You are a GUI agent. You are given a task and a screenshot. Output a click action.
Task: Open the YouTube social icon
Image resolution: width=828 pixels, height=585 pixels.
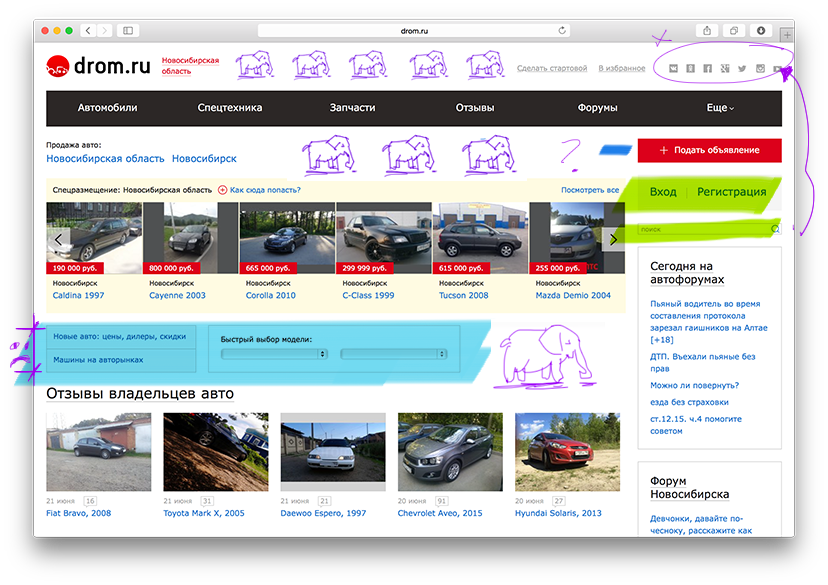[x=777, y=69]
